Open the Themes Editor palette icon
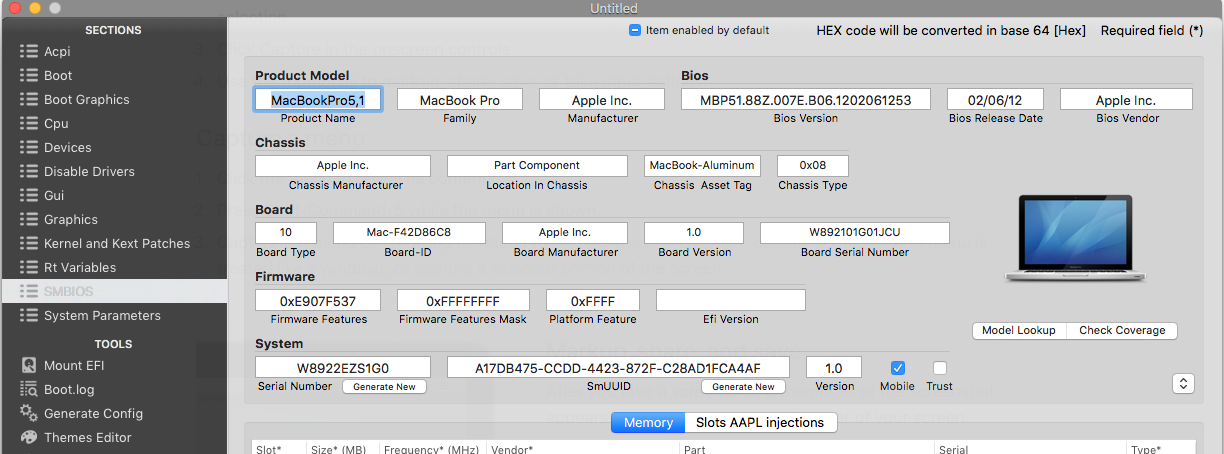Image resolution: width=1224 pixels, height=454 pixels. point(29,437)
